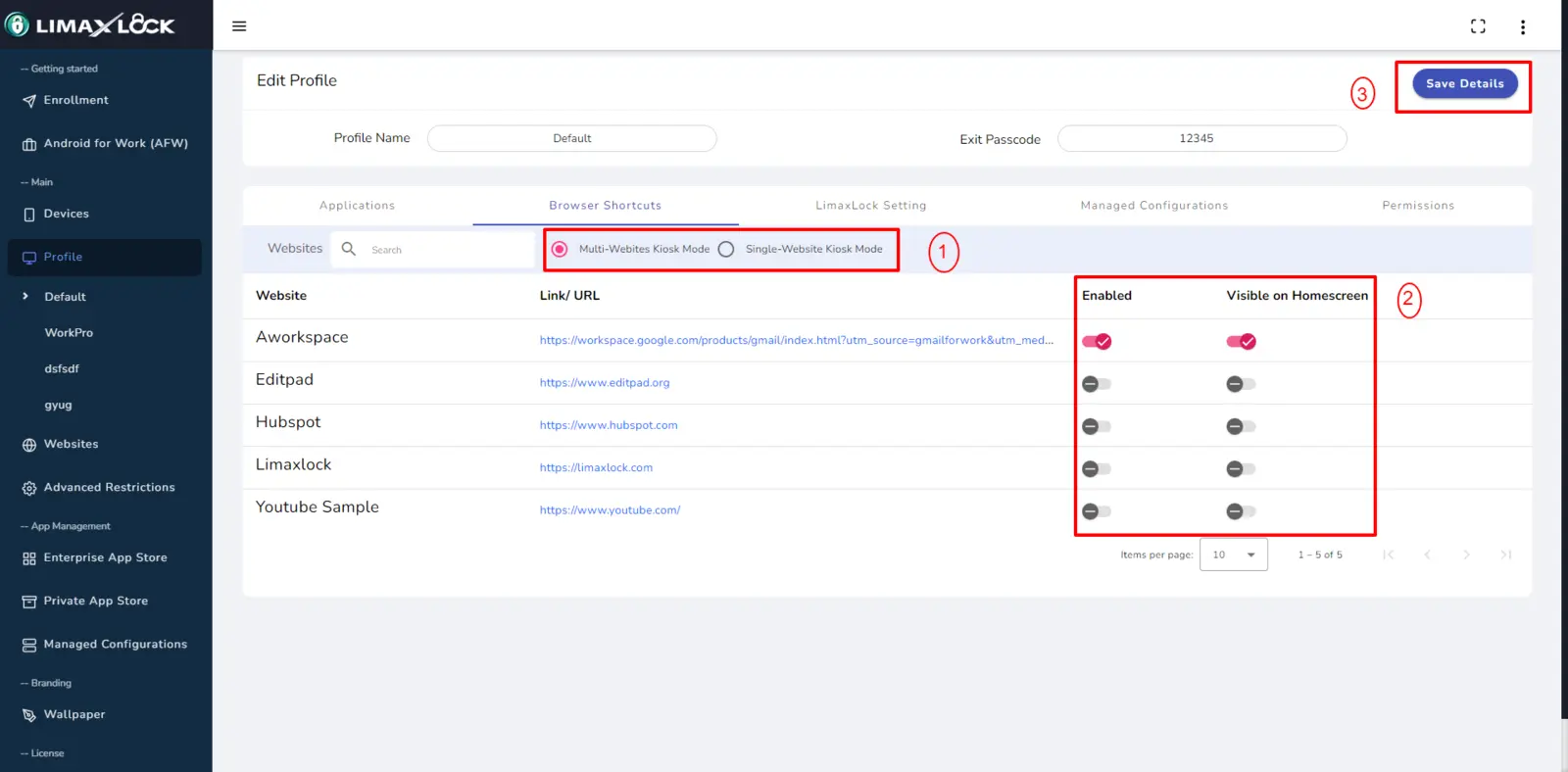Click the Save Details button
1568x772 pixels.
click(1464, 83)
